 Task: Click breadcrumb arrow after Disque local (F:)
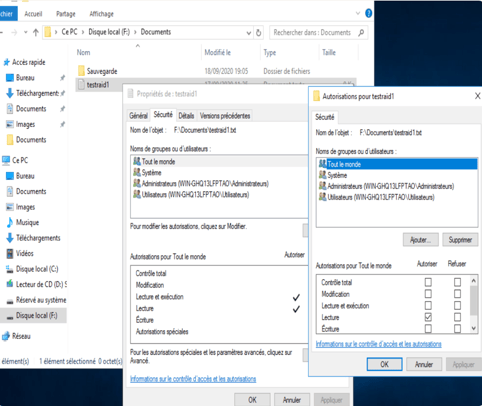(135, 32)
